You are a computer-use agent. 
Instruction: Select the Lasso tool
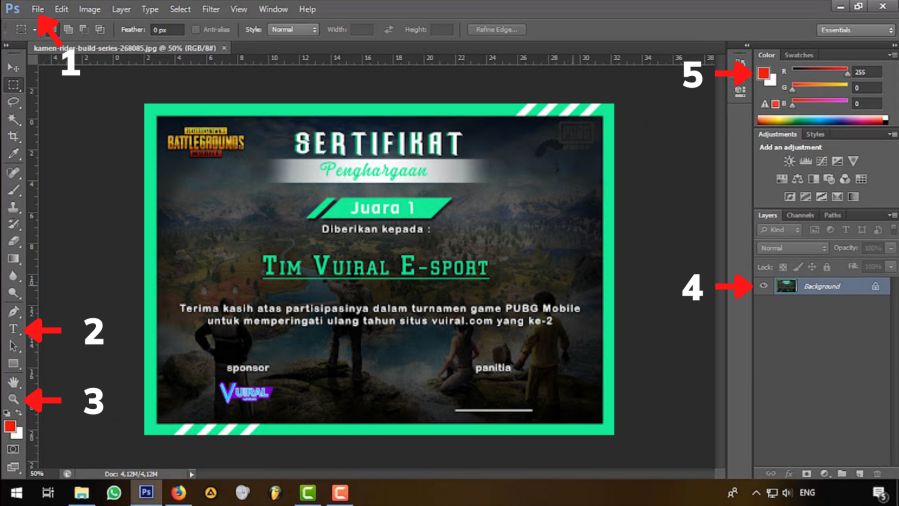[x=13, y=102]
